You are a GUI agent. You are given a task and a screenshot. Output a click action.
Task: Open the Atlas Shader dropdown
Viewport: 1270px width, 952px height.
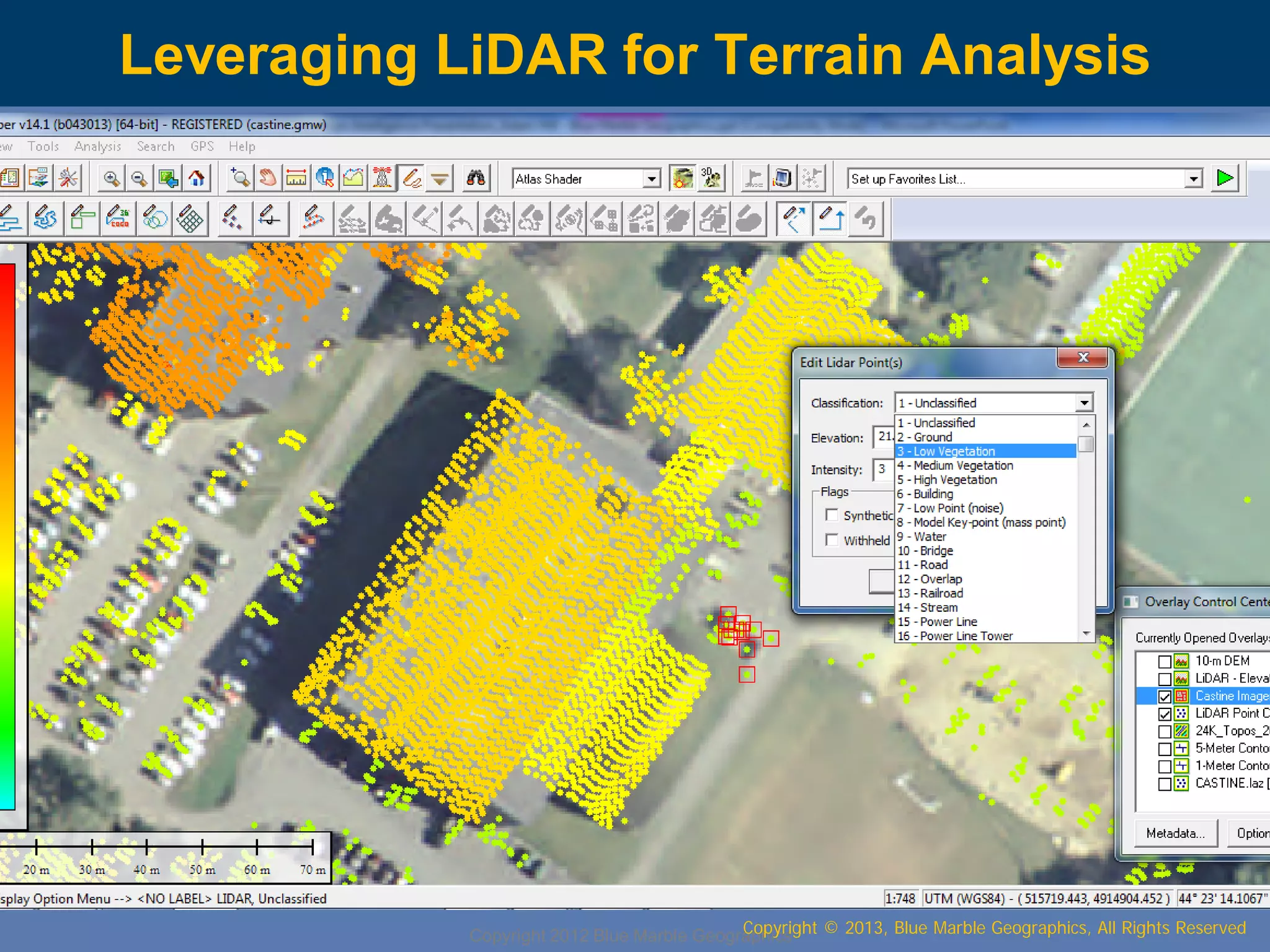[x=651, y=179]
